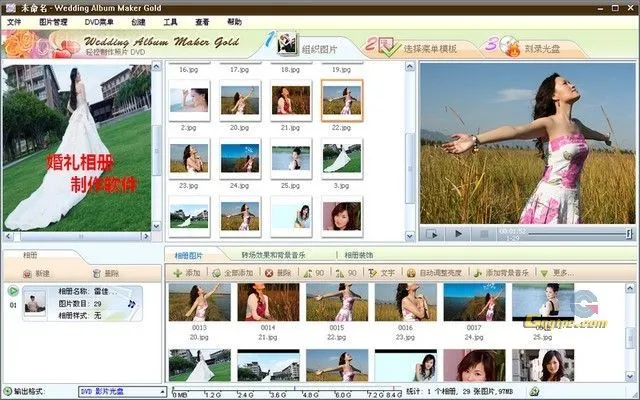640x400 pixels.
Task: Select 20.jpg thumbnail in file browser
Action: pyautogui.click(x=240, y=101)
